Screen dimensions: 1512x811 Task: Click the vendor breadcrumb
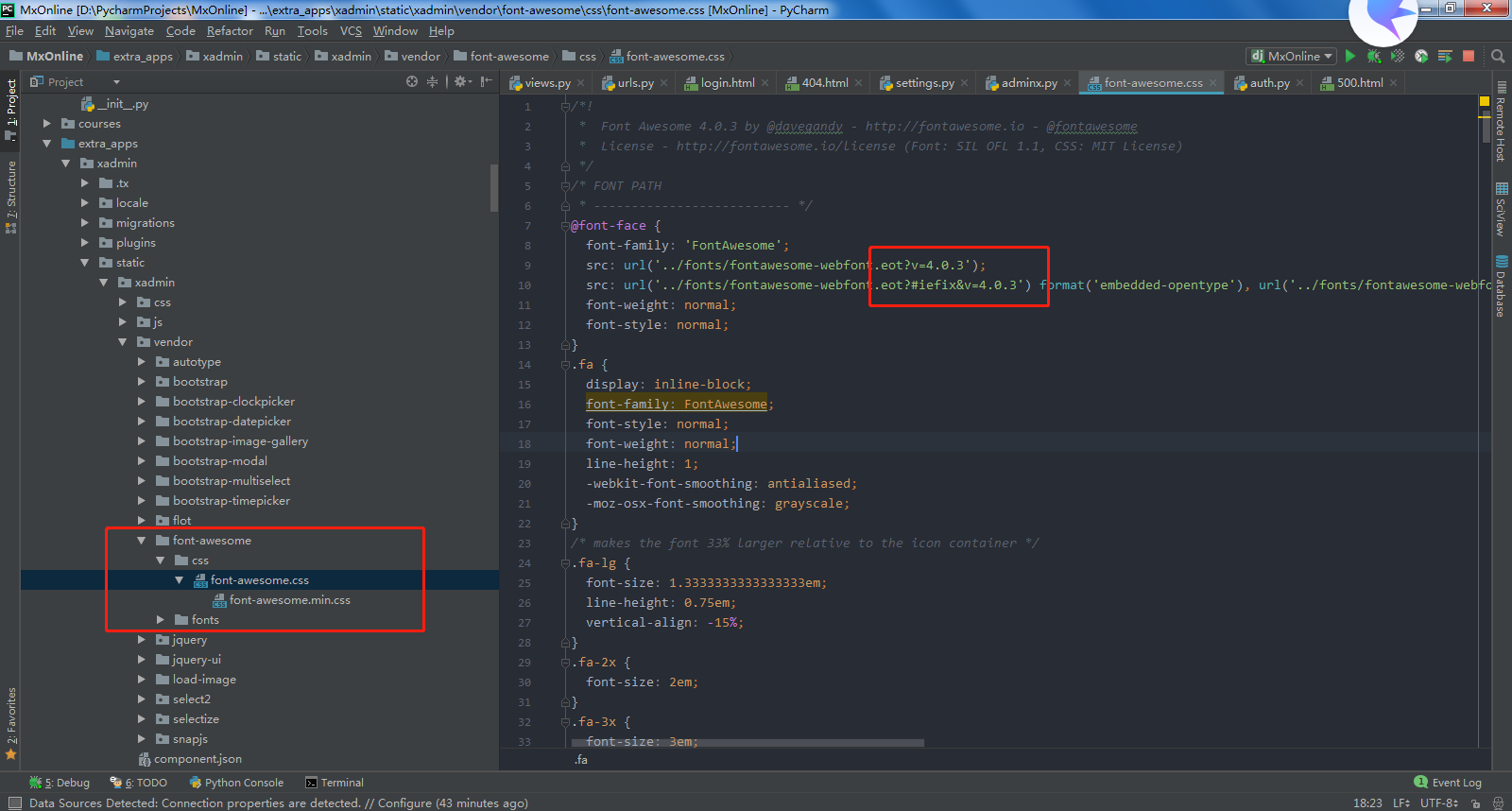pos(412,57)
